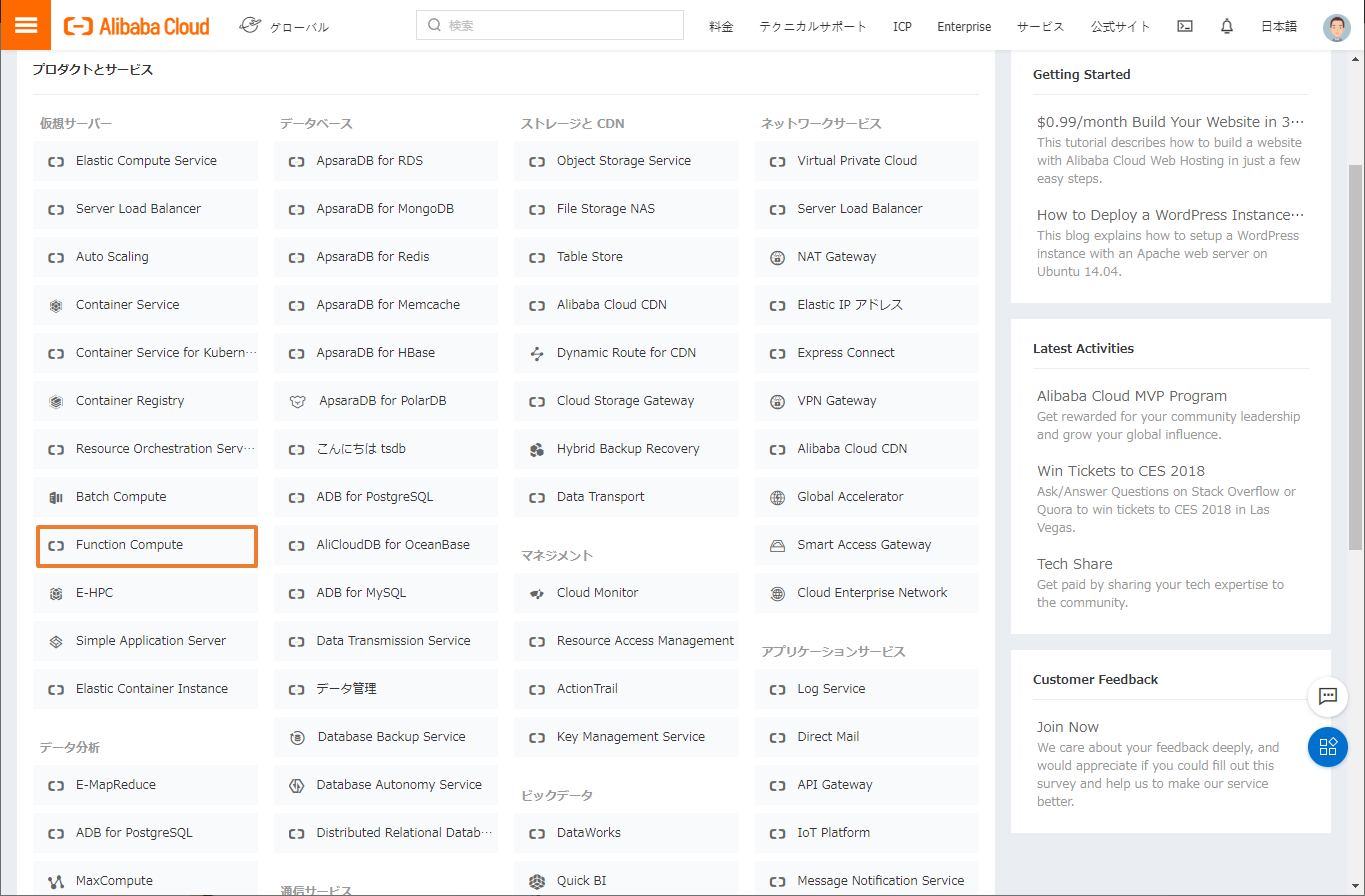Open the 公式サイト menu item
The height and width of the screenshot is (896, 1365).
[1121, 26]
